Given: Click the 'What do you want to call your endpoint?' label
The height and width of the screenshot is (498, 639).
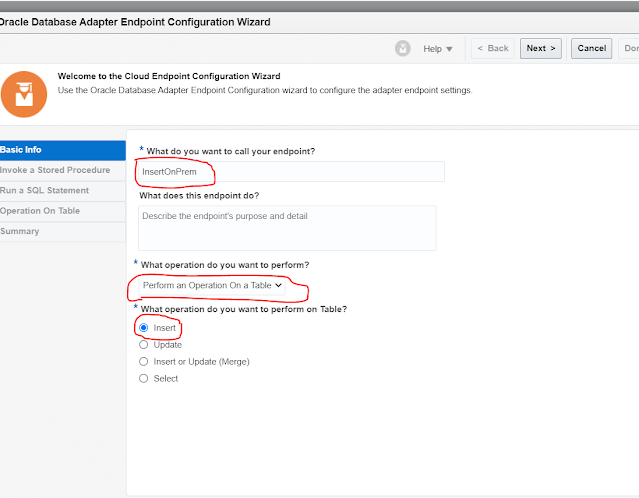Looking at the screenshot, I should [231, 151].
